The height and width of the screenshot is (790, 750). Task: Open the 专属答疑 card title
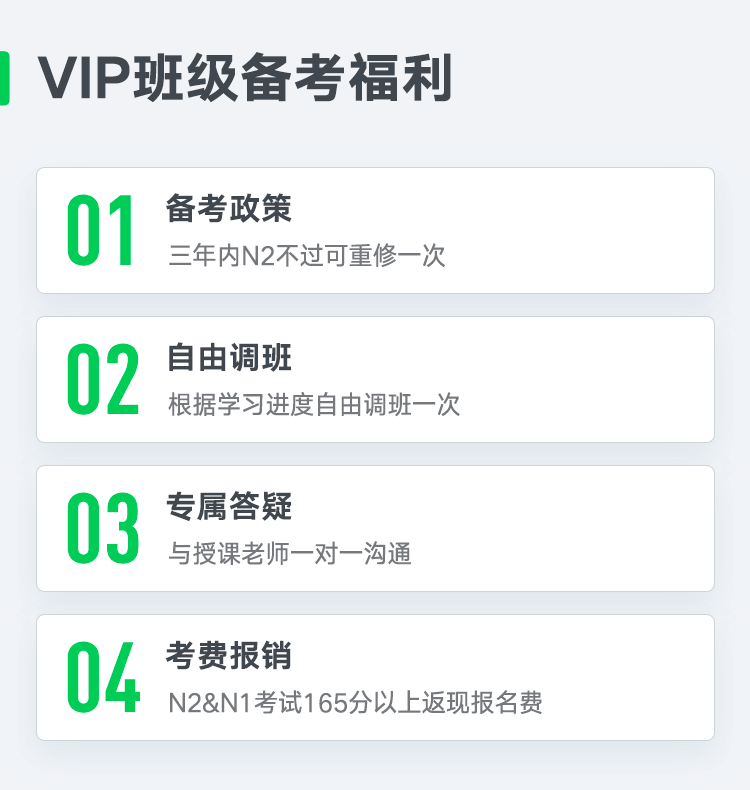click(229, 506)
